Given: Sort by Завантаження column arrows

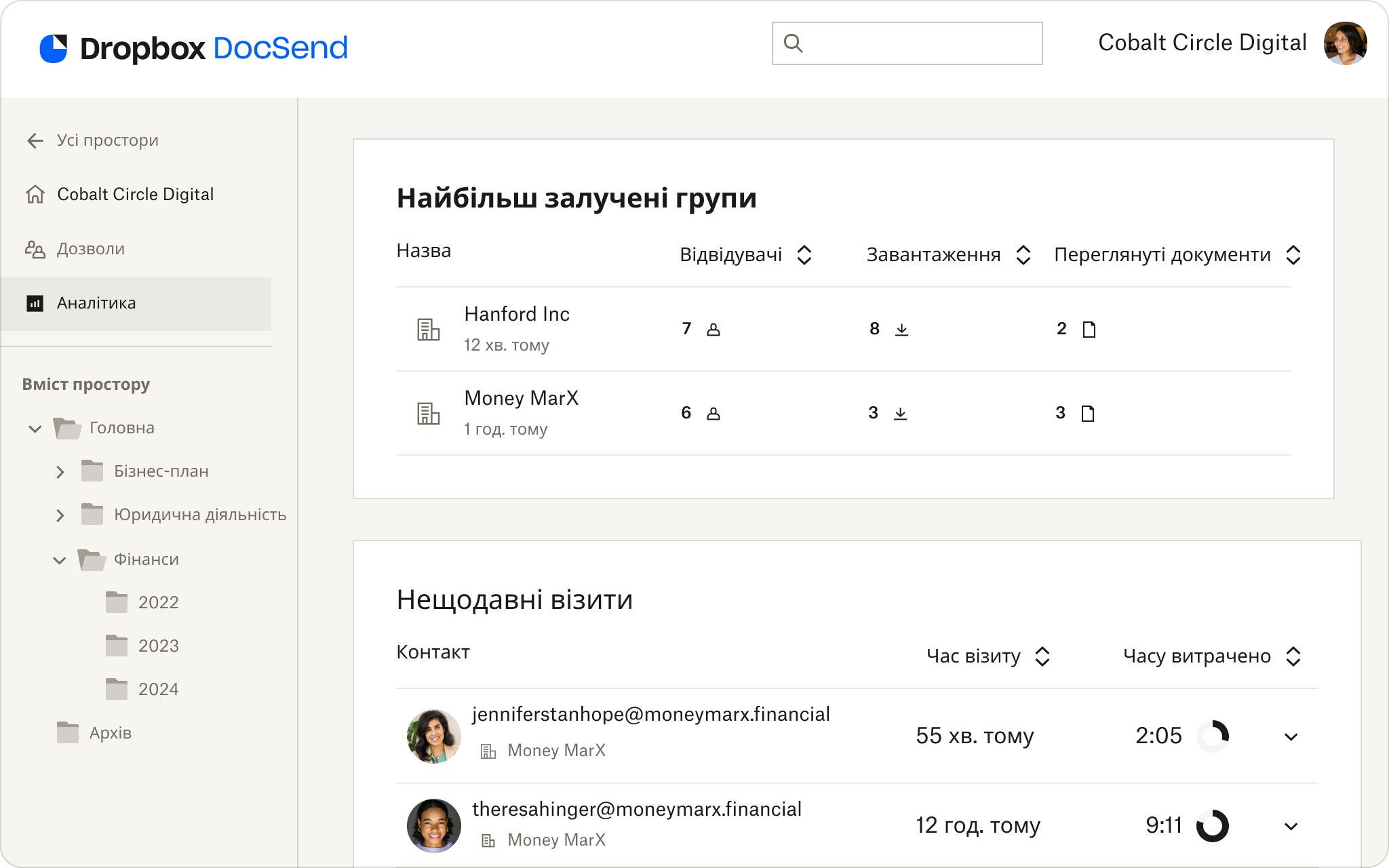Looking at the screenshot, I should tap(1023, 255).
